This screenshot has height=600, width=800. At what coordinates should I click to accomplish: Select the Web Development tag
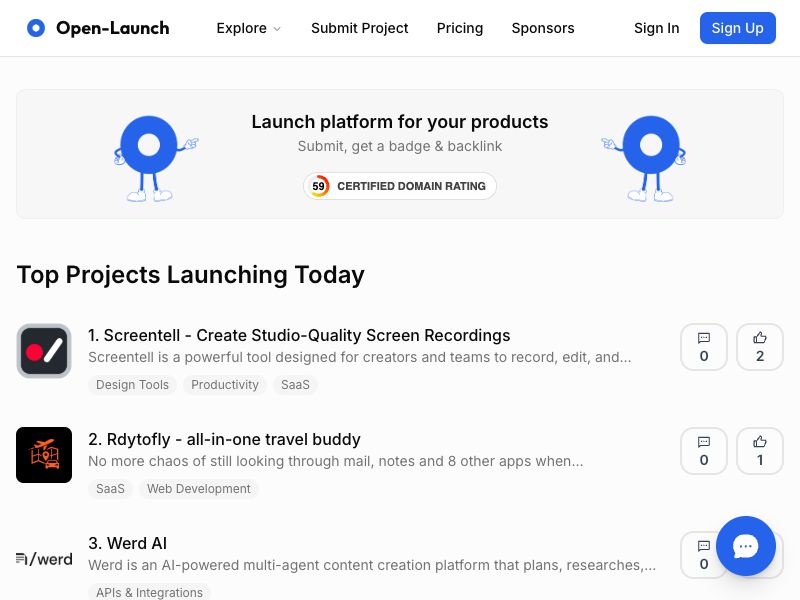(198, 489)
